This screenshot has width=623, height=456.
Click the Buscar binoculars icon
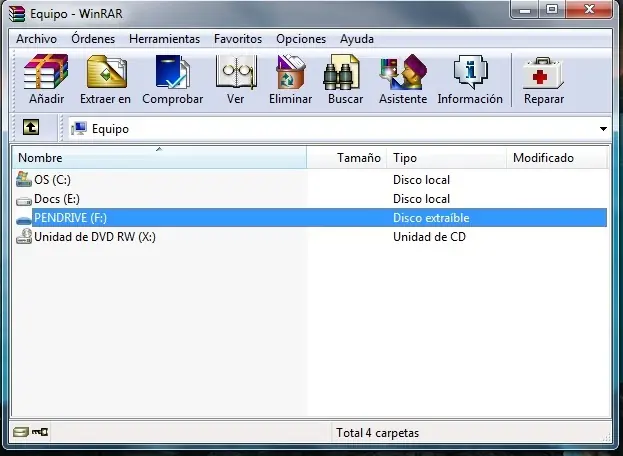[x=342, y=72]
